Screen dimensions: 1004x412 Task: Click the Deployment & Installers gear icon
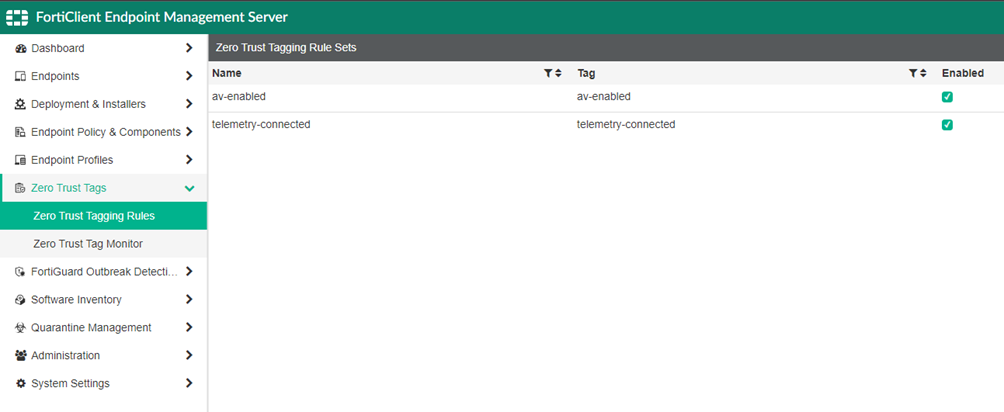(x=20, y=104)
